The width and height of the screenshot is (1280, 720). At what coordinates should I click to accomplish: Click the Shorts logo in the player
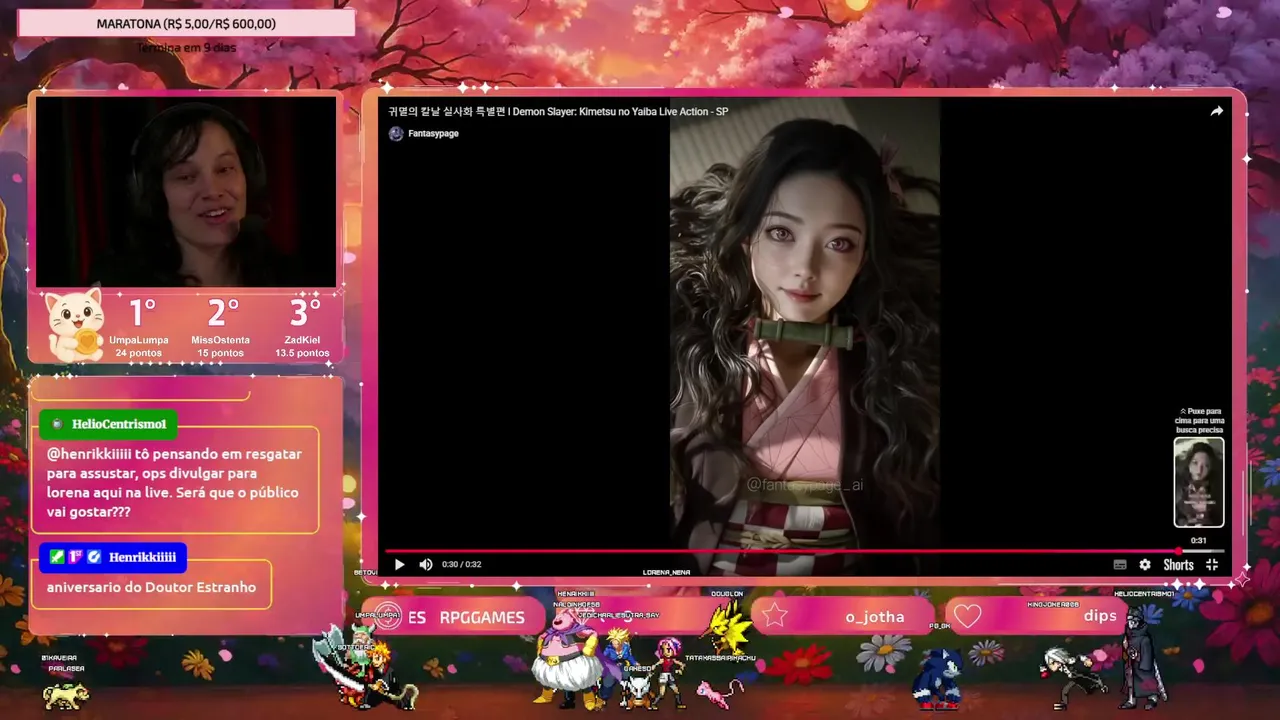pos(1178,565)
